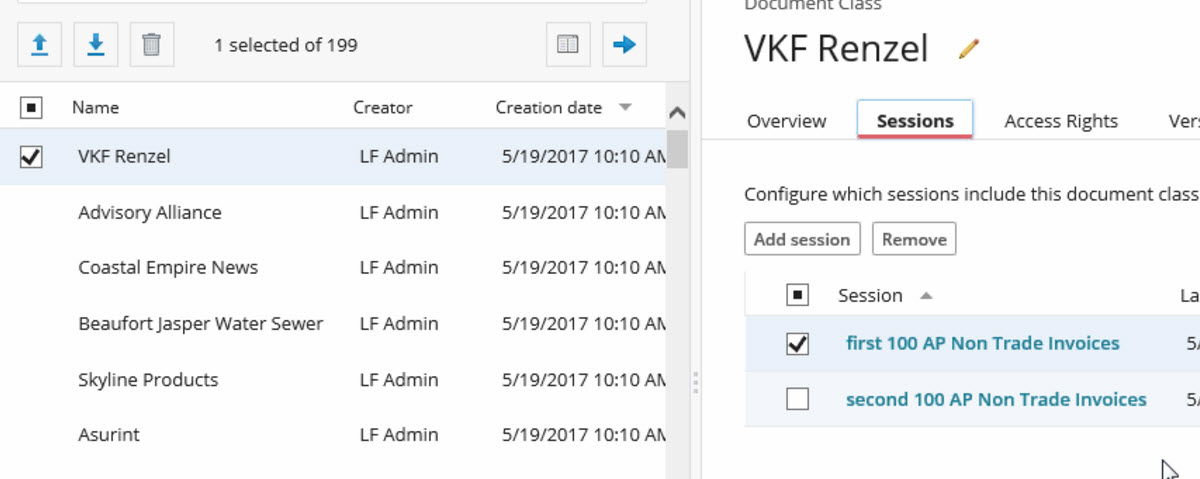Click the pencil icon beside VKF Renzel
Screen dimensions: 1200x479
click(968, 48)
